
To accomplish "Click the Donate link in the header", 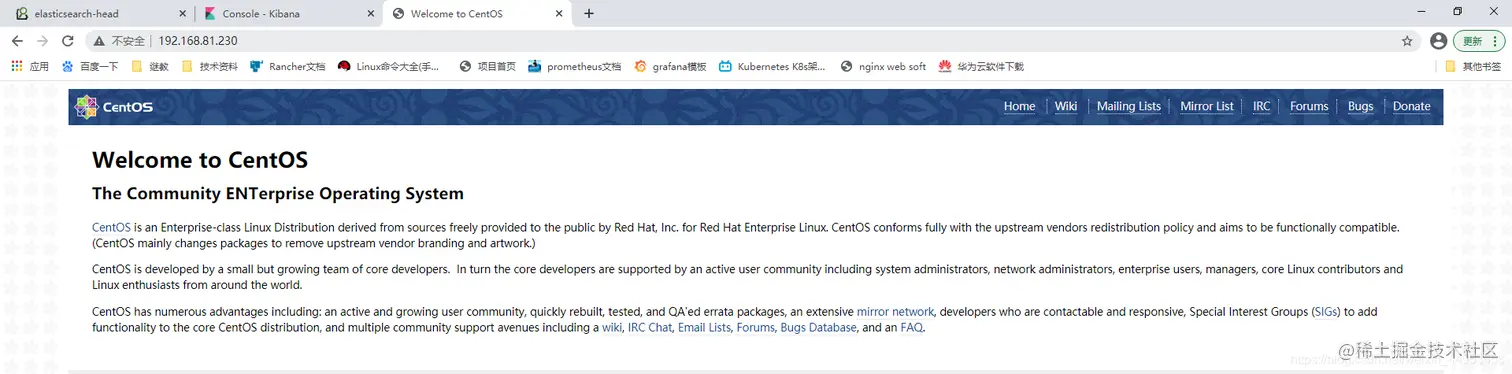I will [x=1411, y=106].
